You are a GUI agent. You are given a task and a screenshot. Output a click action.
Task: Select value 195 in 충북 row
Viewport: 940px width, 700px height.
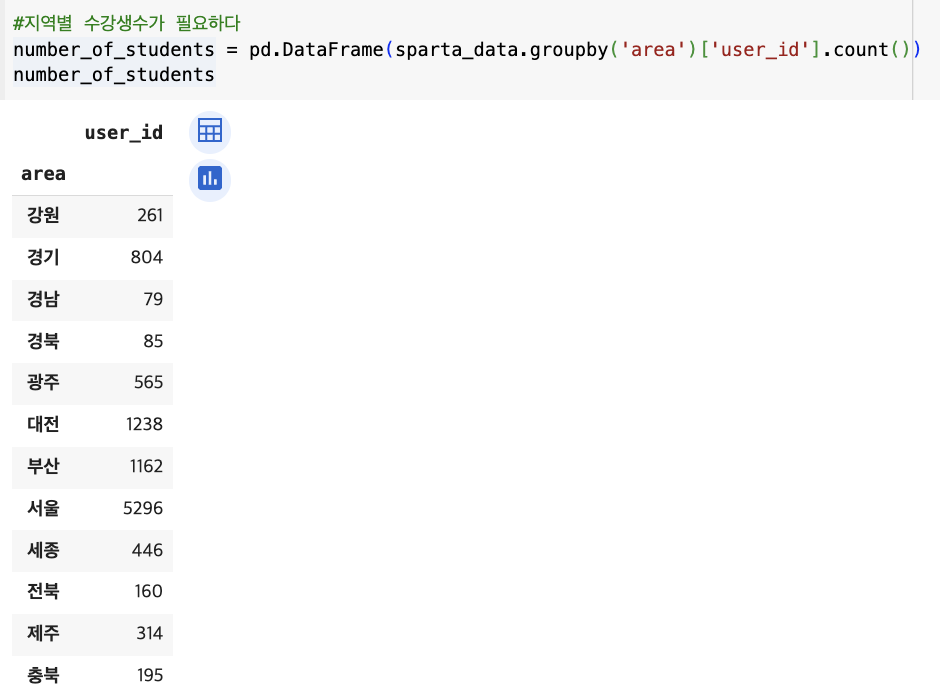point(150,675)
